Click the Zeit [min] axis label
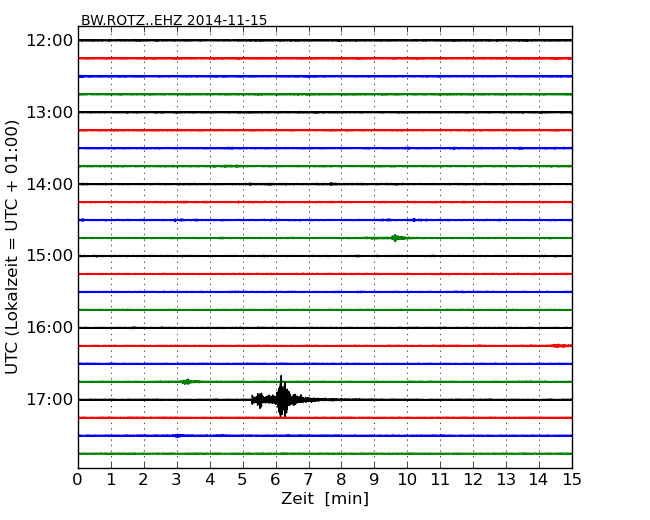This screenshot has width=650, height=520. 325,498
